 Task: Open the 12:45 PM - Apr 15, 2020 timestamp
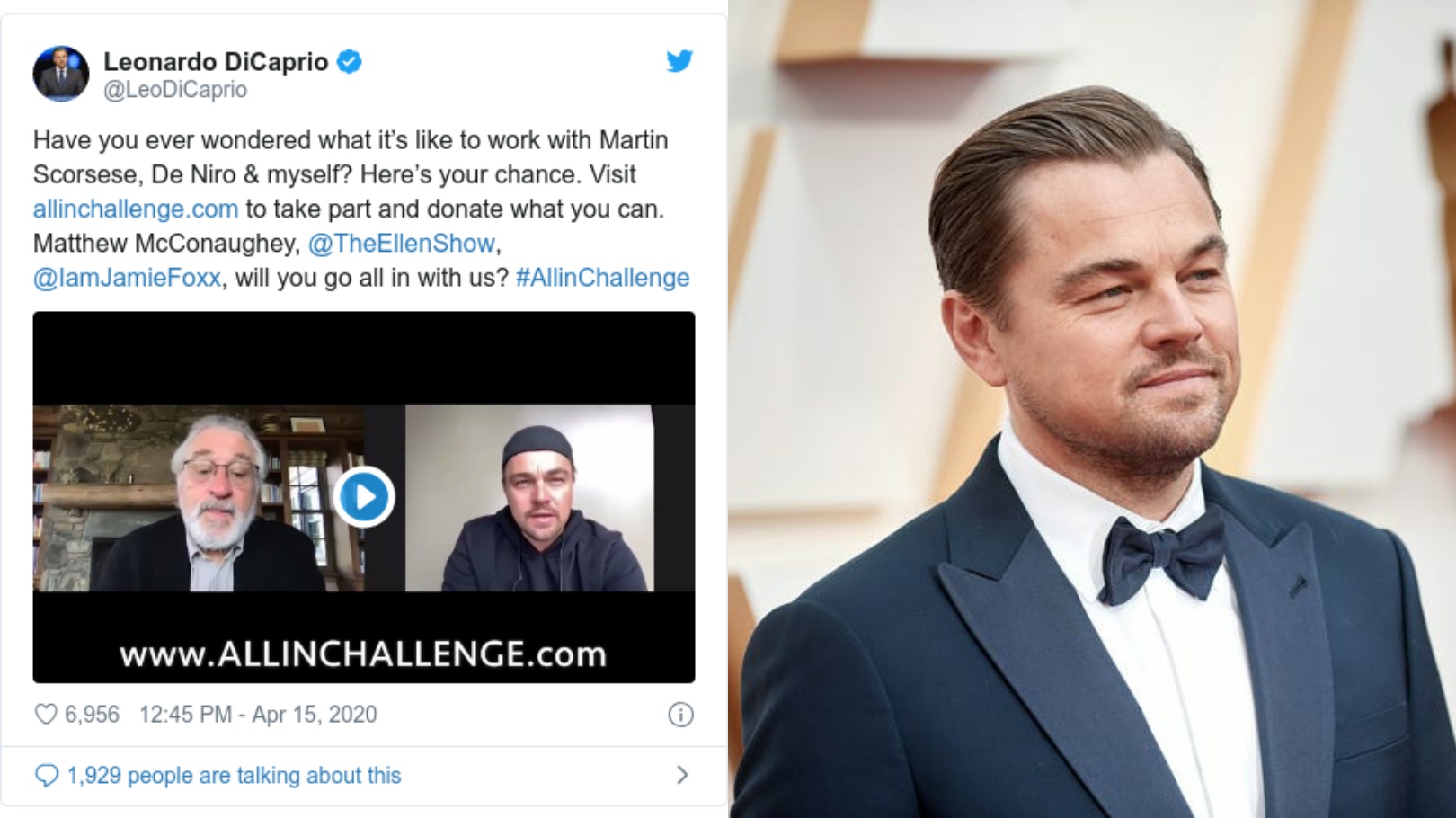pyautogui.click(x=258, y=715)
